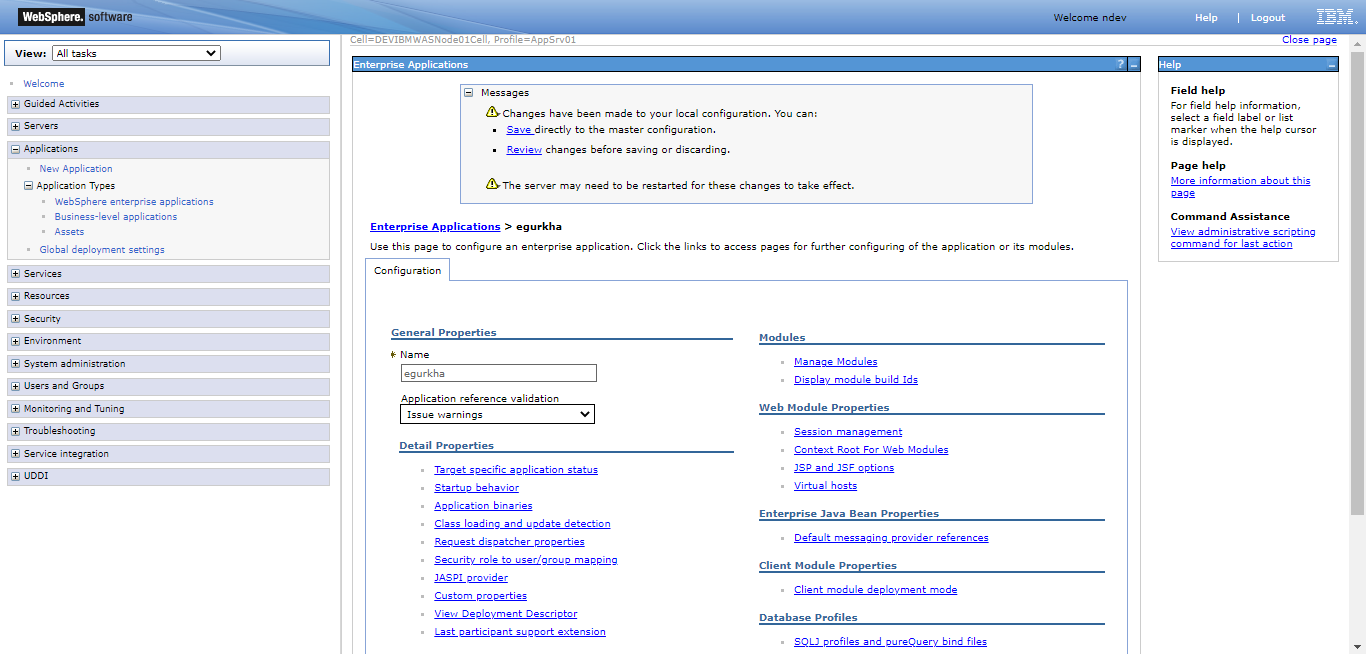Expand Service integration section
The height and width of the screenshot is (654, 1366).
pos(15,454)
